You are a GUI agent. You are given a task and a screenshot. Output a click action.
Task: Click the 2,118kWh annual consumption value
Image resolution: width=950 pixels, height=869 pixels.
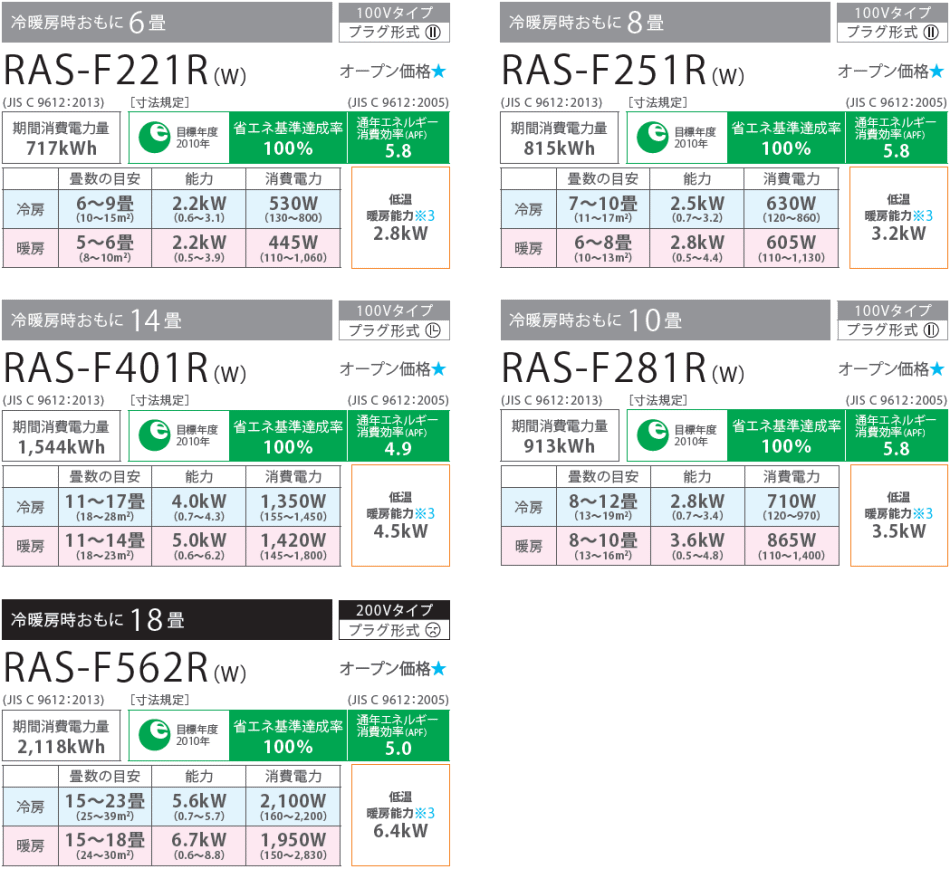[x=61, y=747]
